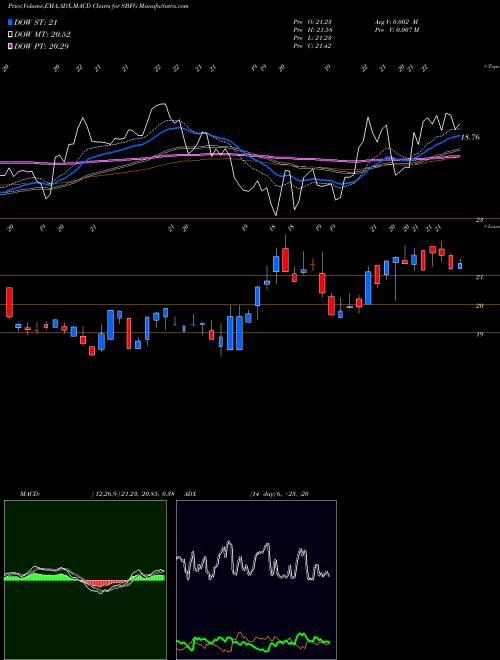Click the white DOW MT legend swatch
The width and height of the screenshot is (500, 660).
10,35
